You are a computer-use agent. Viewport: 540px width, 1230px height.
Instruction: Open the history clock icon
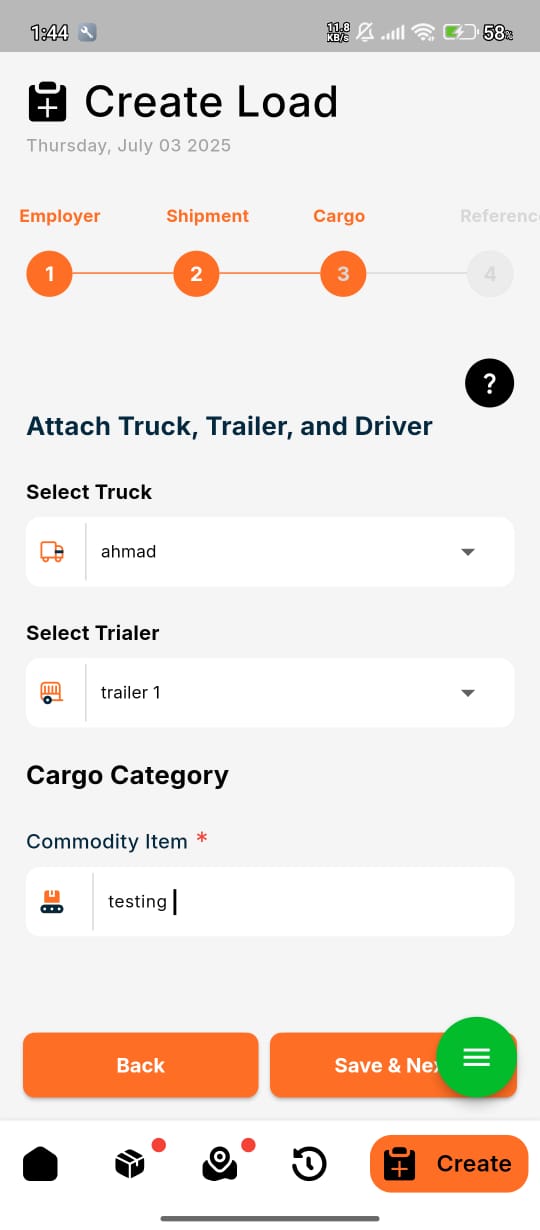pos(308,1164)
